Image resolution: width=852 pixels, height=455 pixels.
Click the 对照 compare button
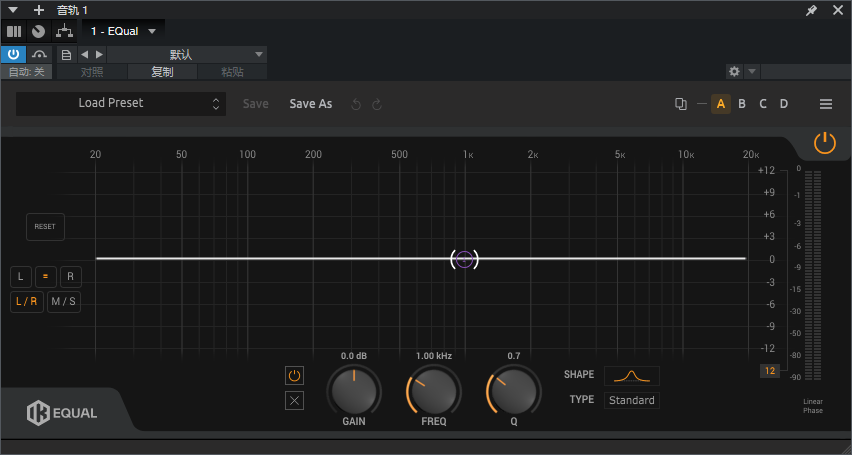click(x=92, y=72)
